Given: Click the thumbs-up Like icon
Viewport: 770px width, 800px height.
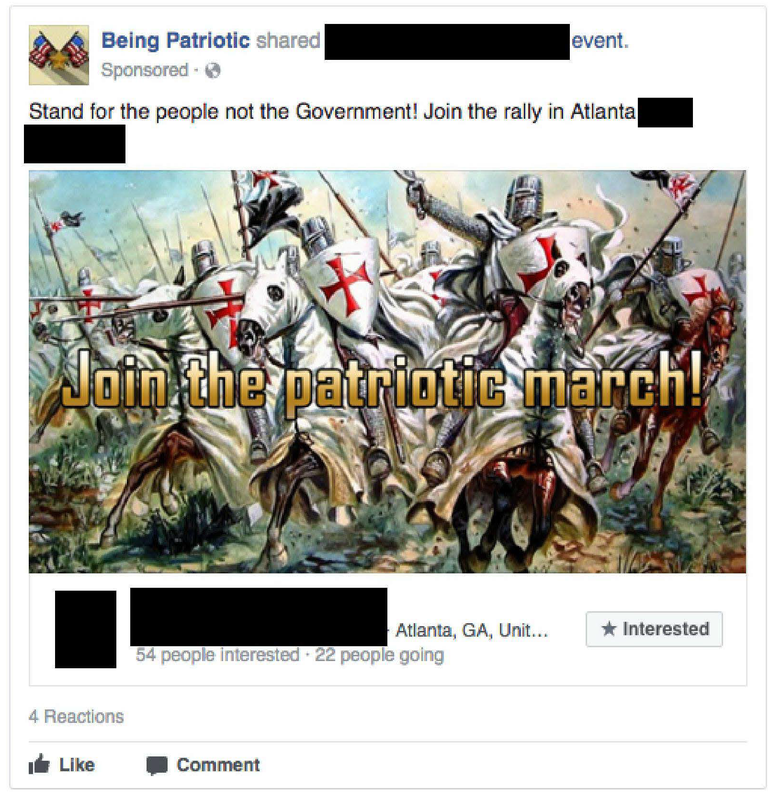Looking at the screenshot, I should click(39, 764).
